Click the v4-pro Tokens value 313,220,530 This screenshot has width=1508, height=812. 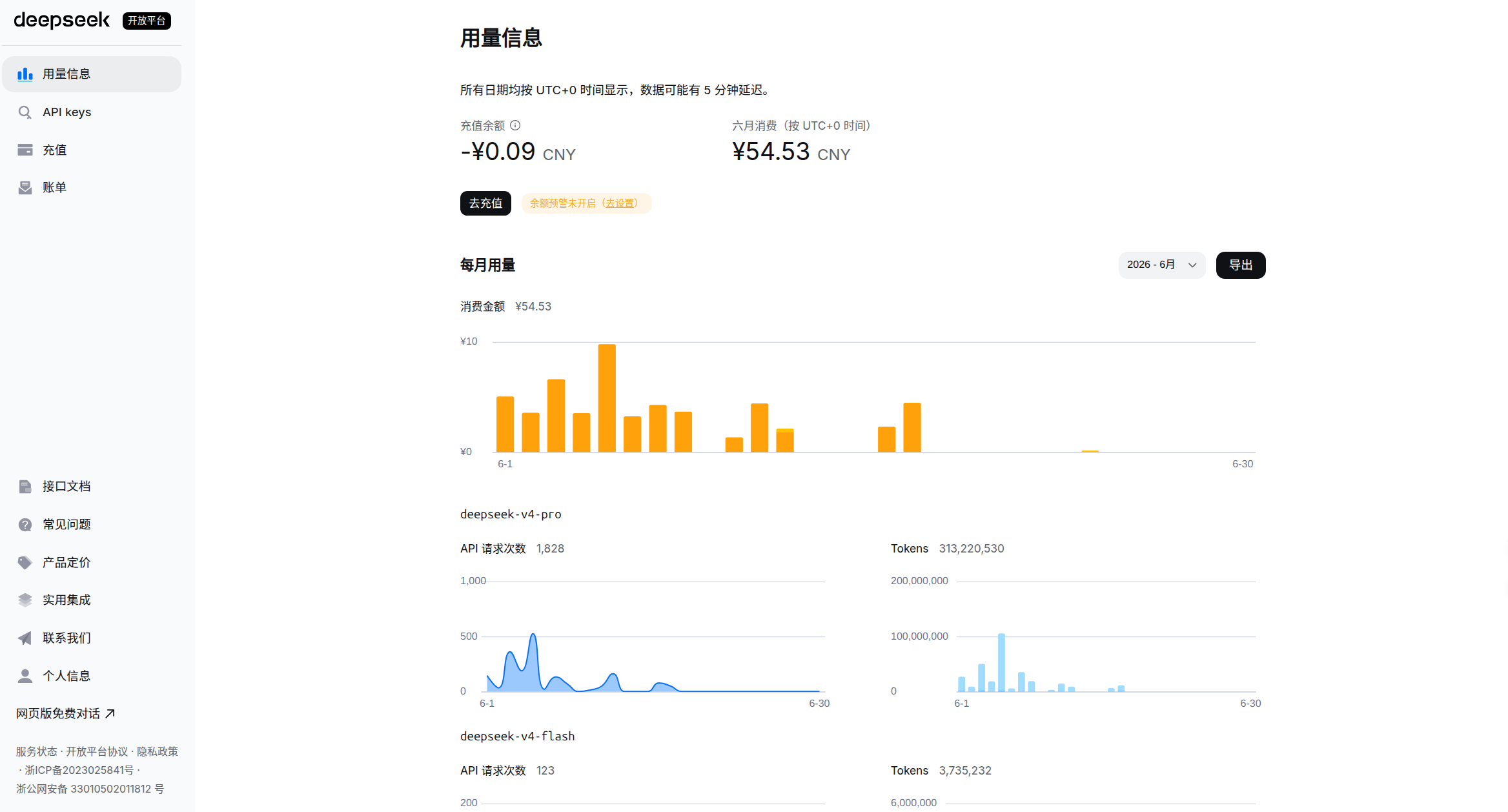coord(972,549)
